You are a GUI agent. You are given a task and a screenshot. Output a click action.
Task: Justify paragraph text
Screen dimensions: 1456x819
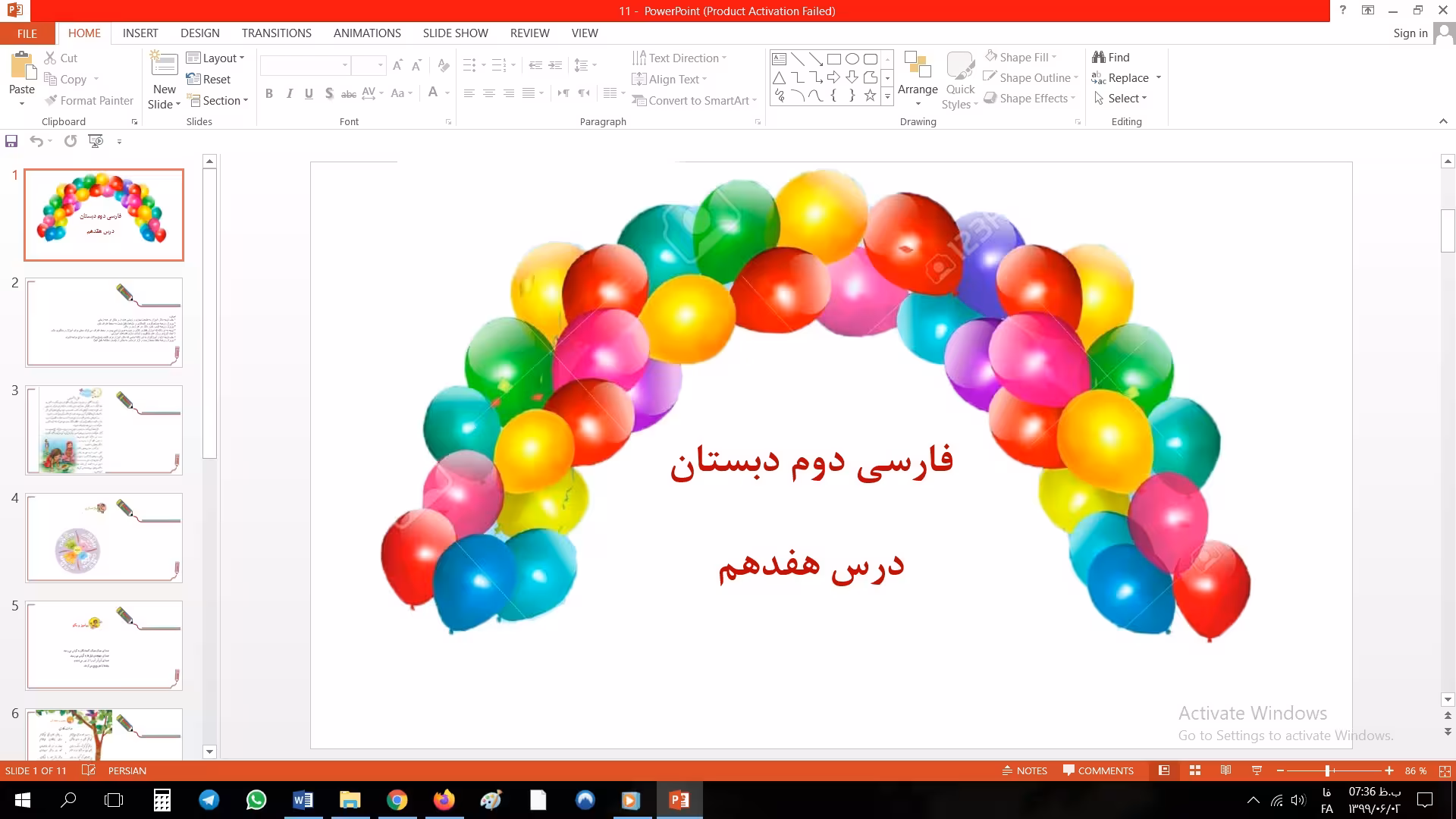tap(529, 93)
